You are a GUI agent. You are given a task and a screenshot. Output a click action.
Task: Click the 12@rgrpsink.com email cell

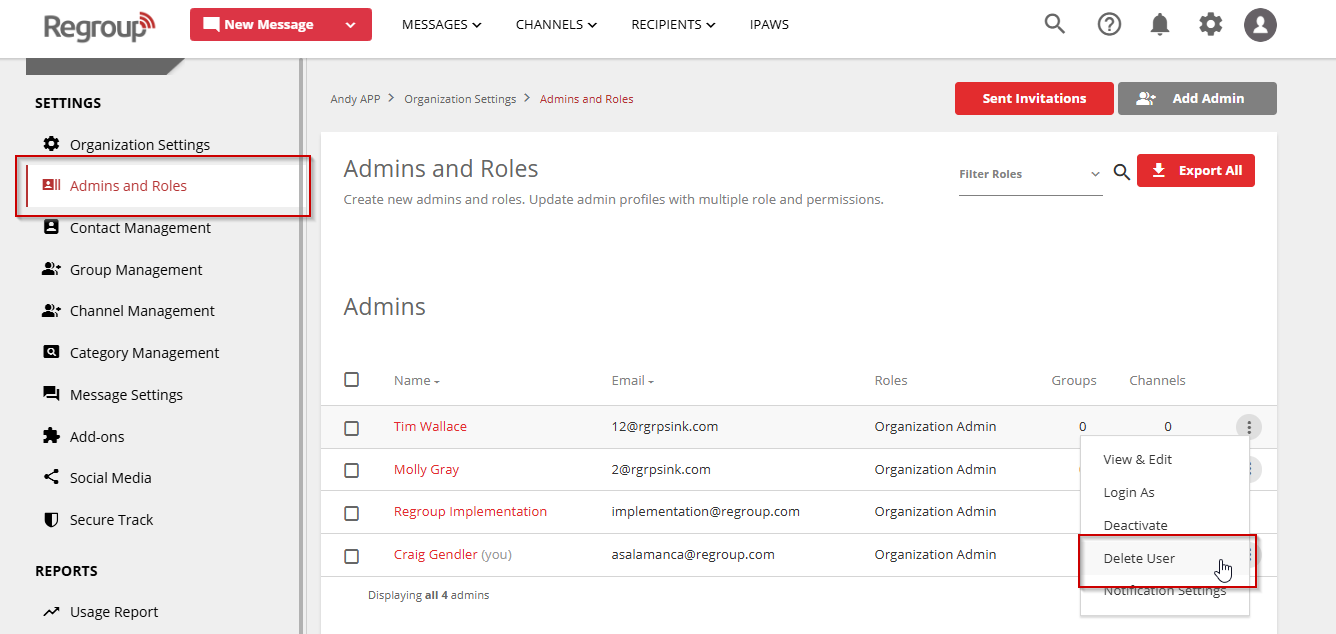pyautogui.click(x=665, y=426)
